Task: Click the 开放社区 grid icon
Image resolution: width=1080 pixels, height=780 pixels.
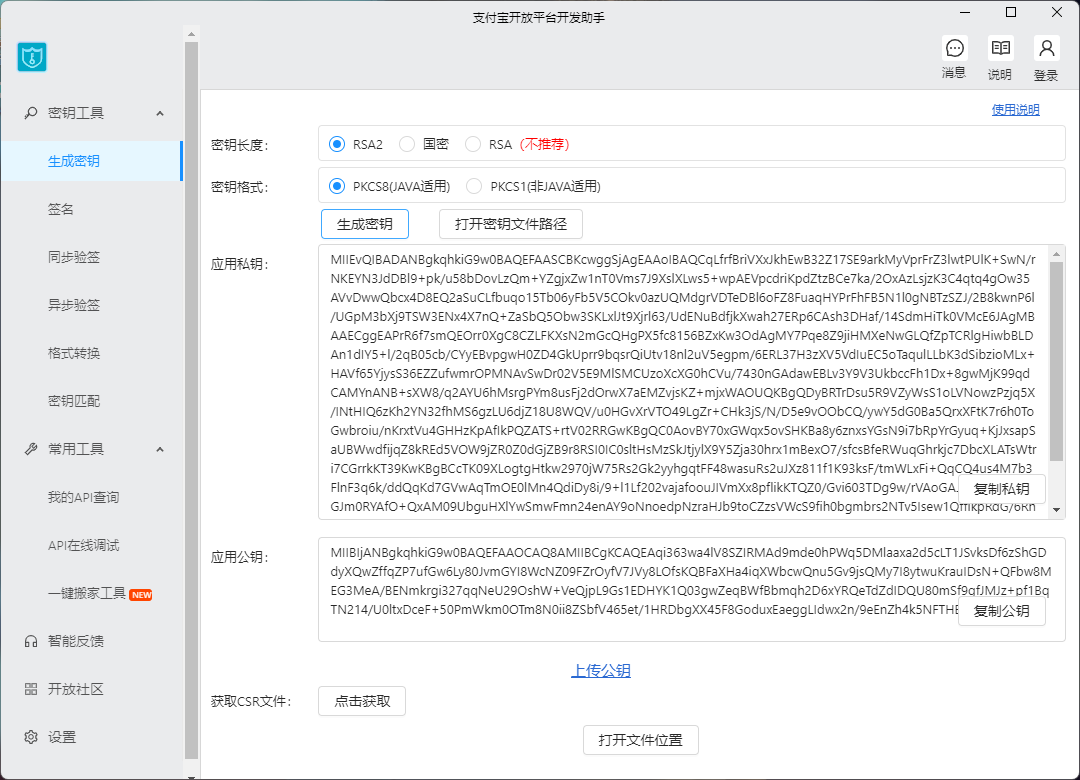Action: point(31,689)
